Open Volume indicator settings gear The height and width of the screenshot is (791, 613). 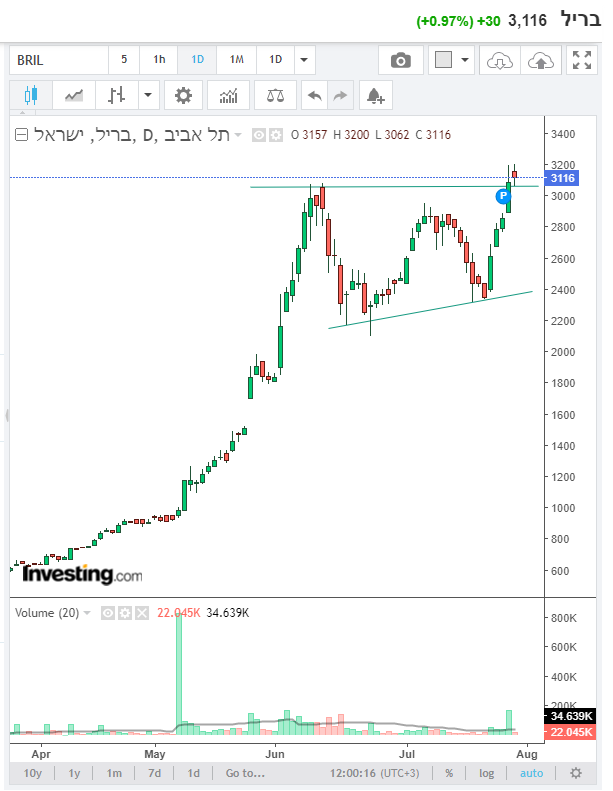click(x=125, y=613)
